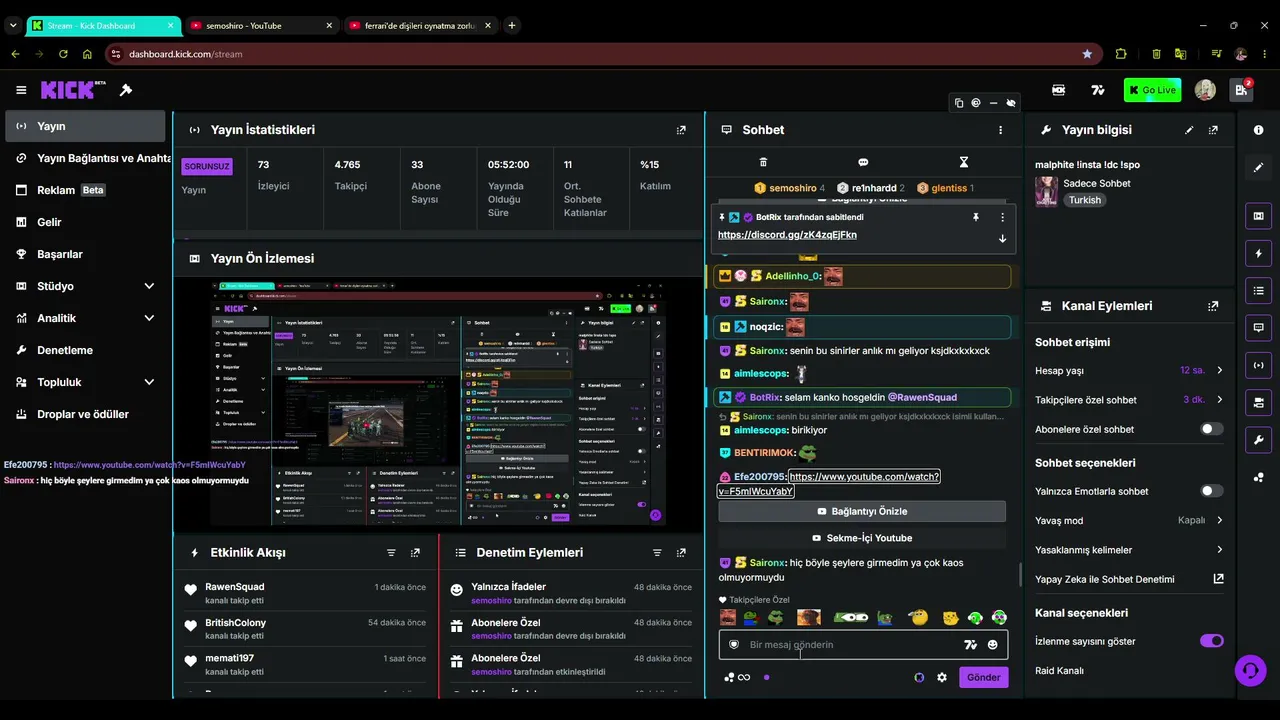Open the hamburger menu beside the Kick logo
This screenshot has width=1280, height=720.
pos(21,90)
